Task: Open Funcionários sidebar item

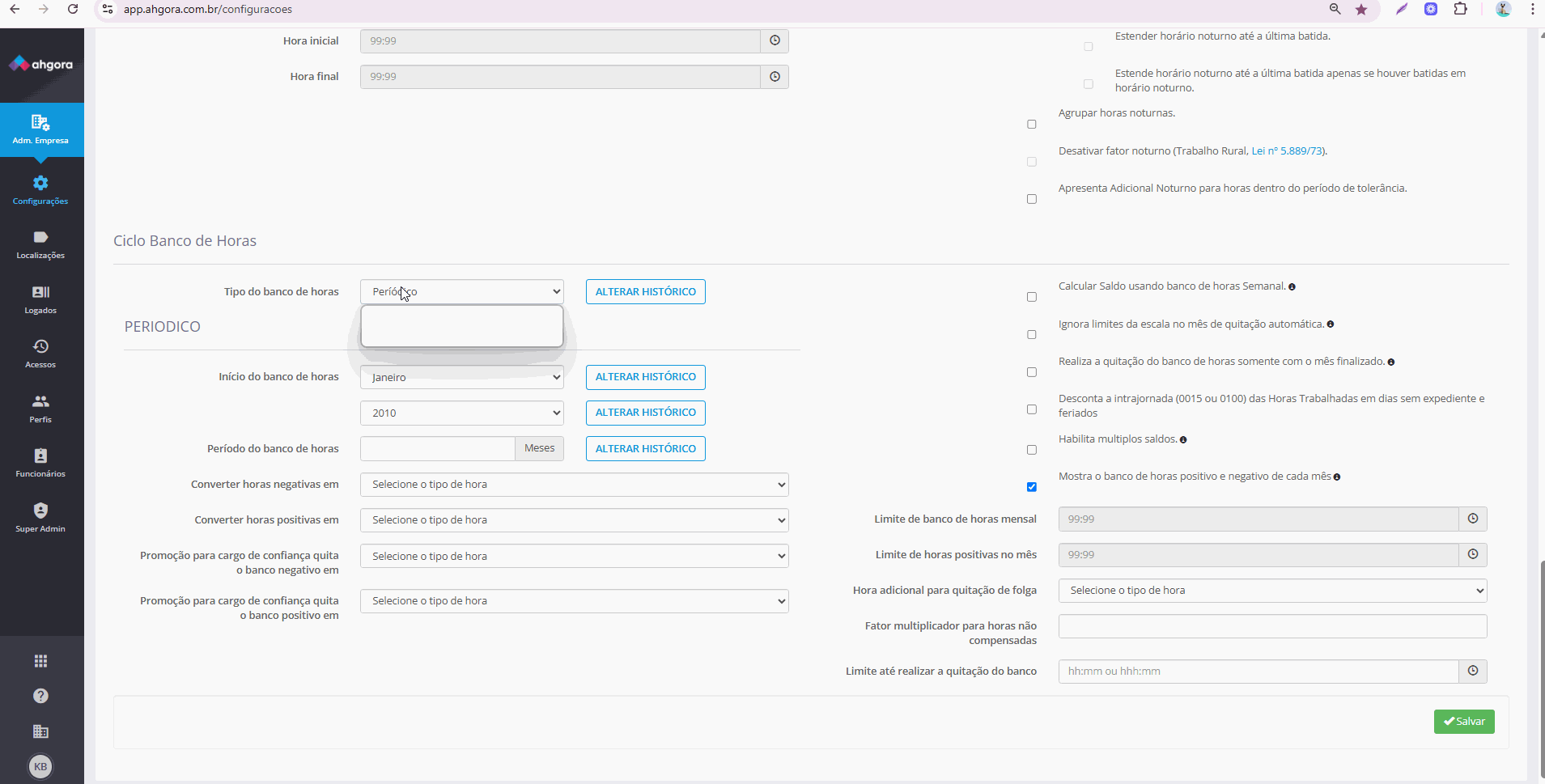Action: (x=40, y=463)
